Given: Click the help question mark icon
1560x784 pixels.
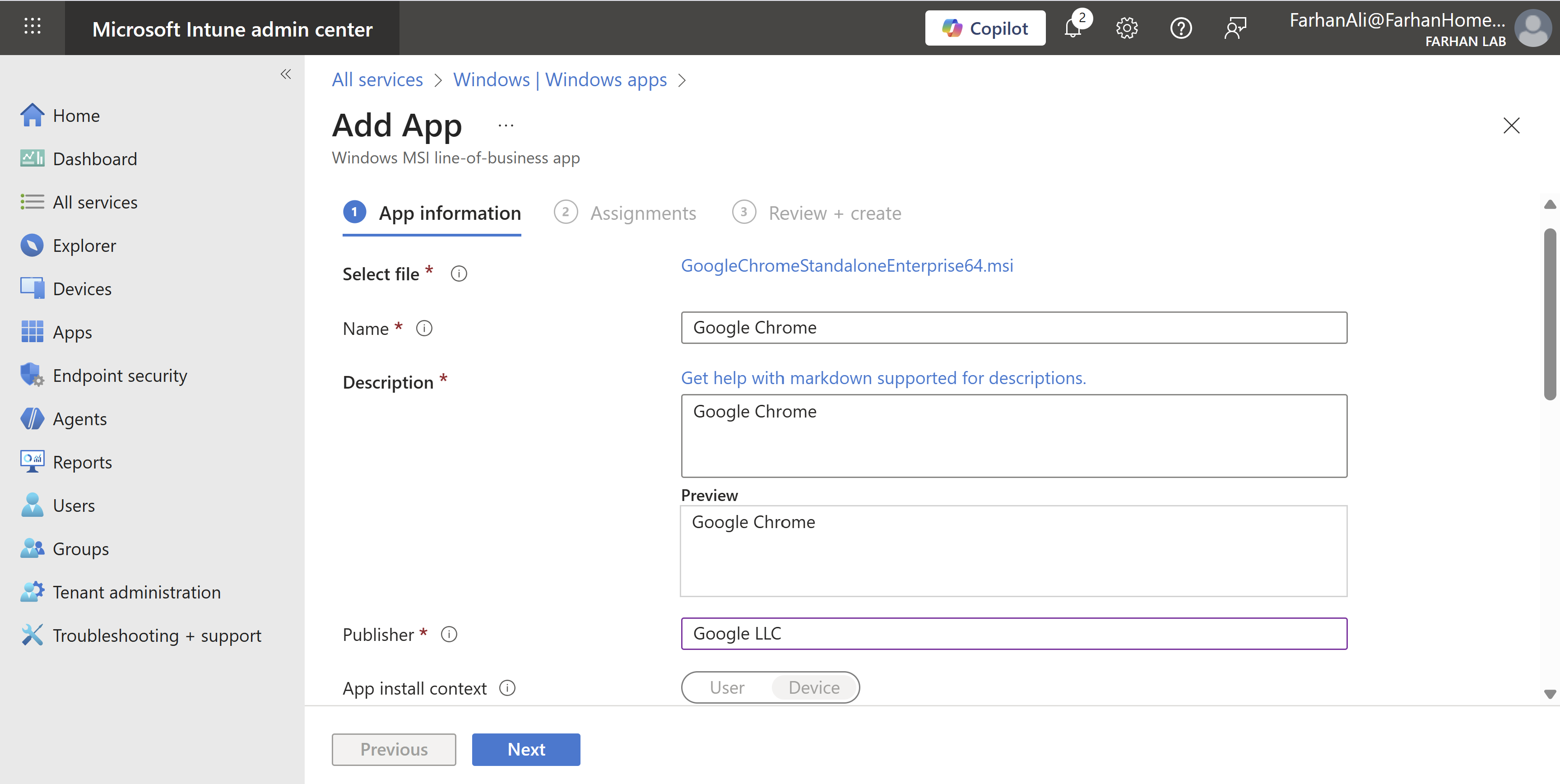Looking at the screenshot, I should [x=1180, y=28].
